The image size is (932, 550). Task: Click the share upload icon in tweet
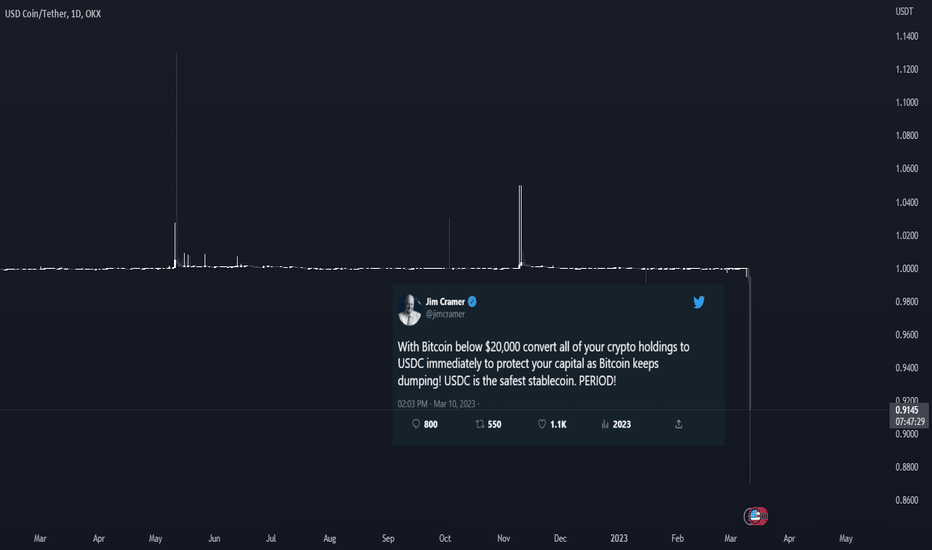[x=678, y=424]
